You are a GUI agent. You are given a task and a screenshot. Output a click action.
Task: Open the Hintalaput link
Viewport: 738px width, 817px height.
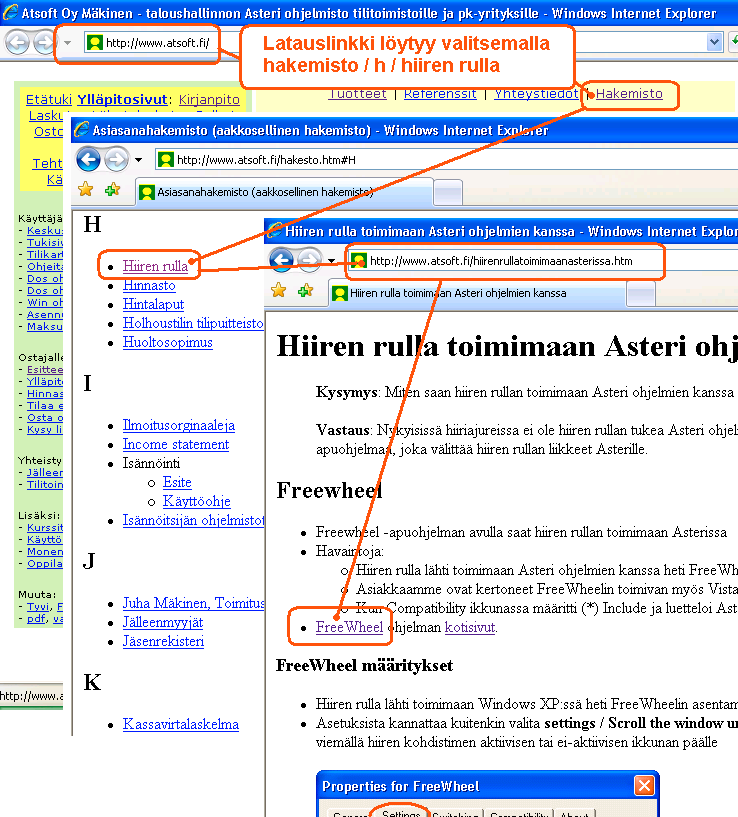pyautogui.click(x=153, y=304)
